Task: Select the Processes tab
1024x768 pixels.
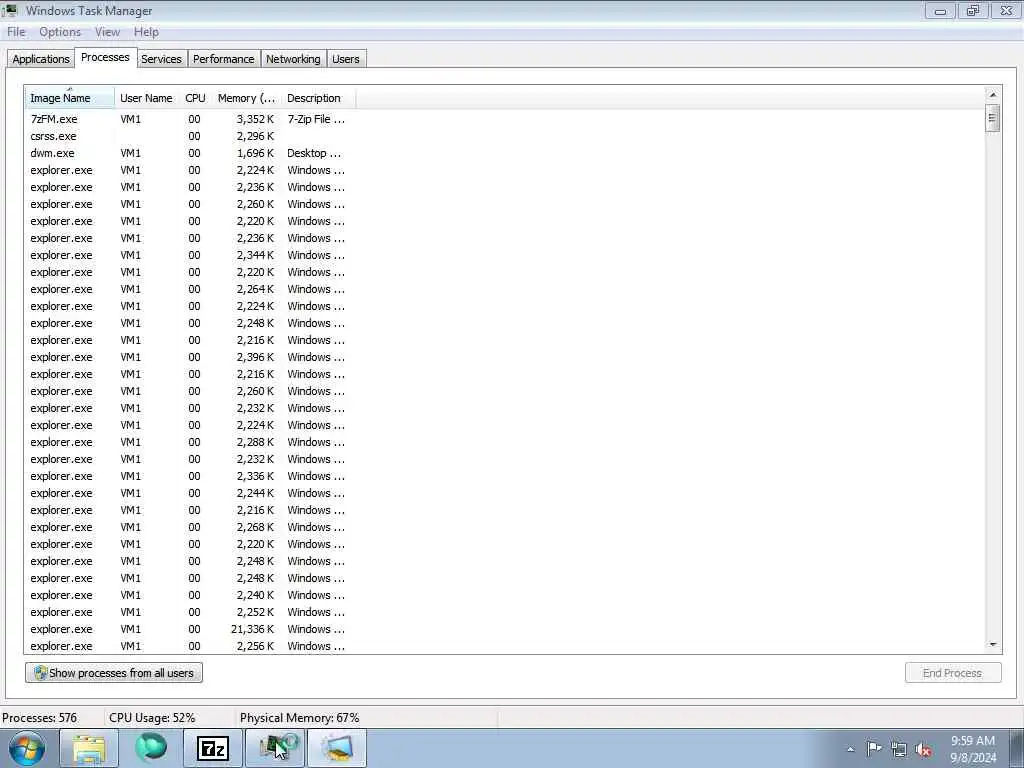Action: (105, 57)
